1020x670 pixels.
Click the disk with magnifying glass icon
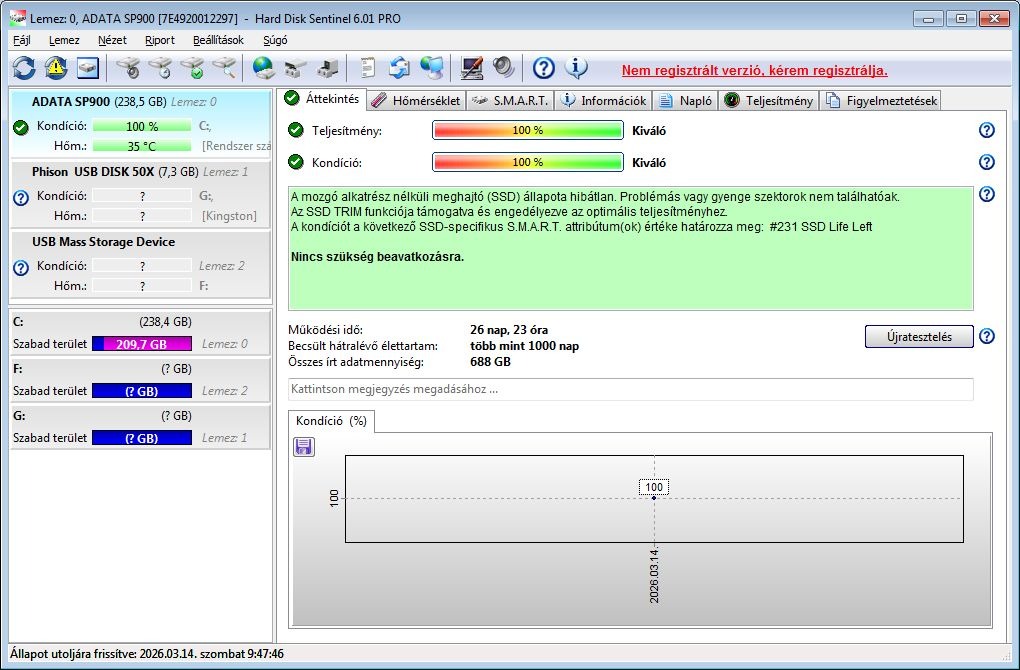[x=224, y=68]
